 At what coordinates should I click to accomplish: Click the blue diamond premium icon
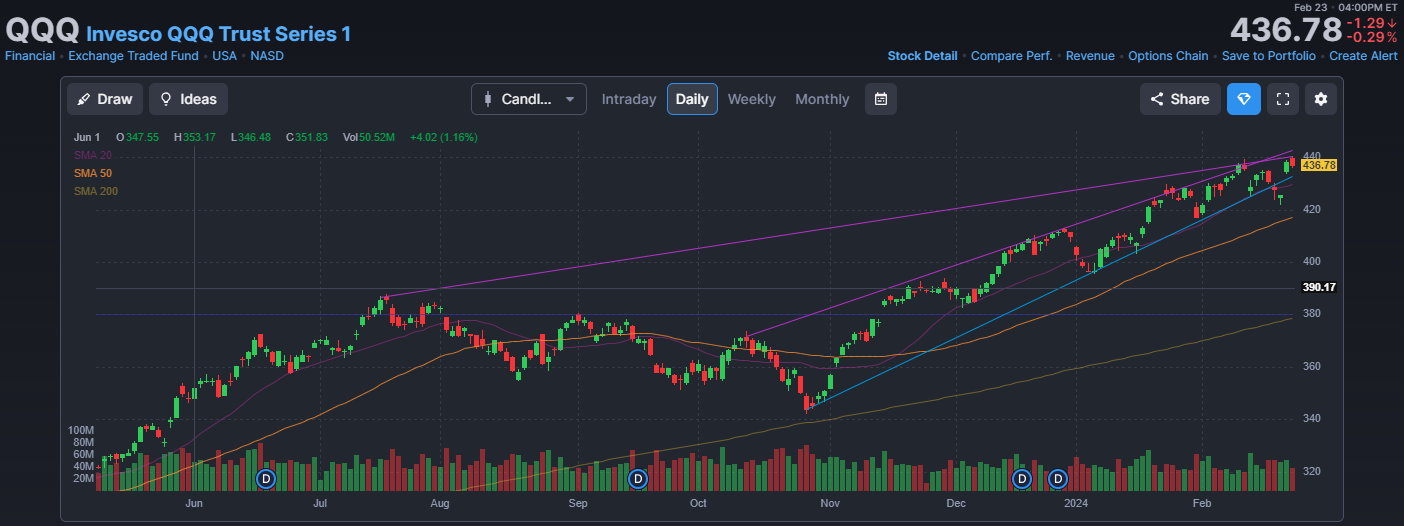(x=1244, y=99)
